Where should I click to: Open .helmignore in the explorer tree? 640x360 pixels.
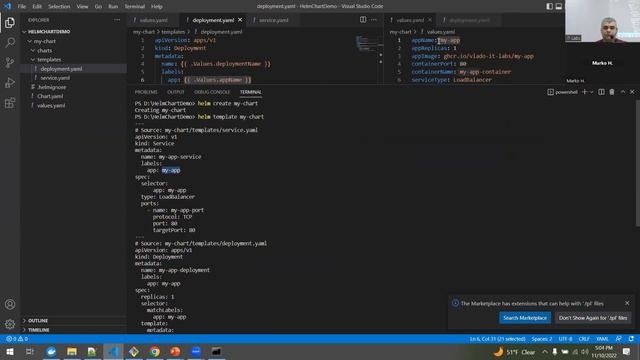click(52, 87)
